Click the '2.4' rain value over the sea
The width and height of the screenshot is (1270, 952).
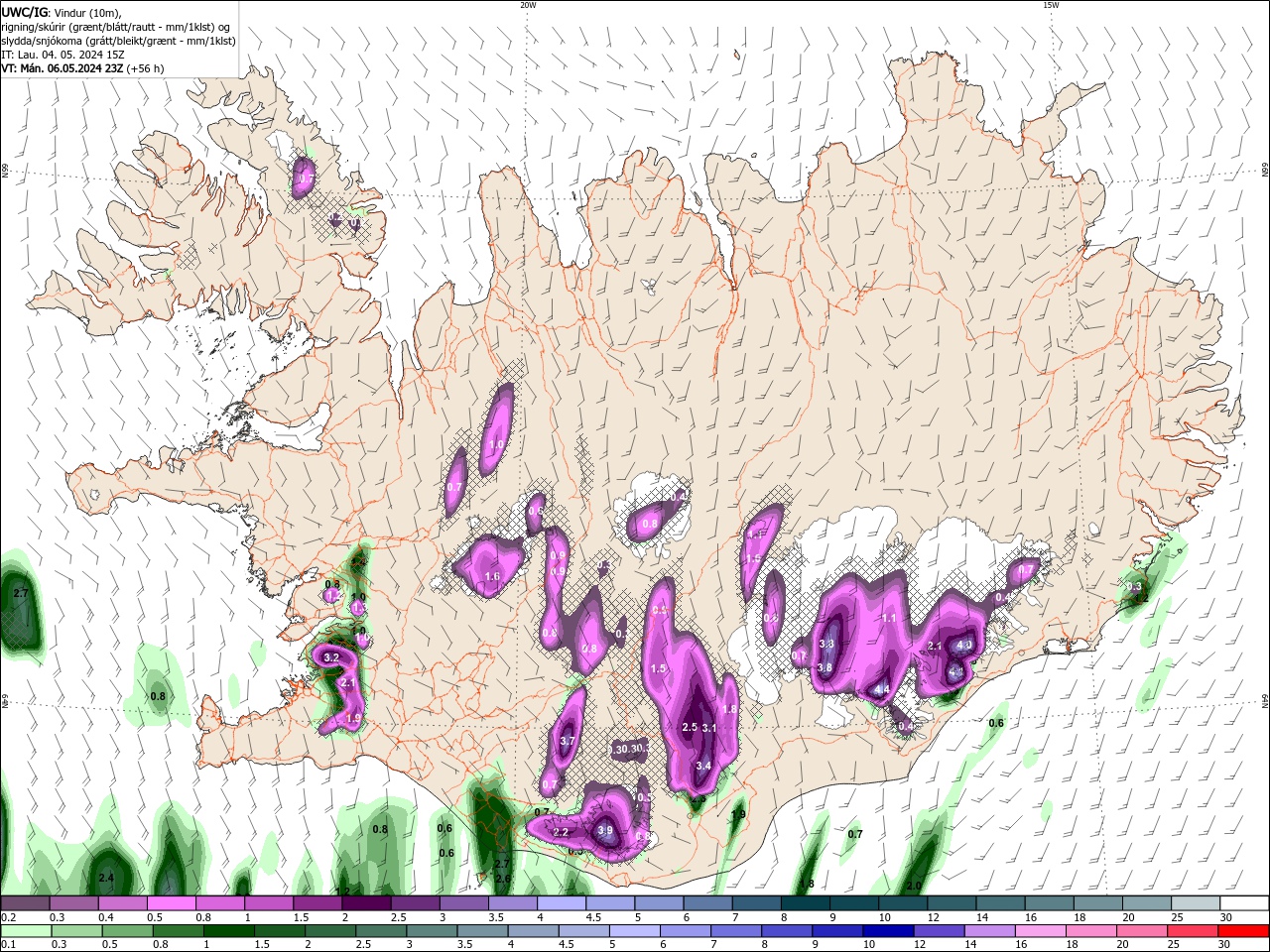(x=106, y=878)
